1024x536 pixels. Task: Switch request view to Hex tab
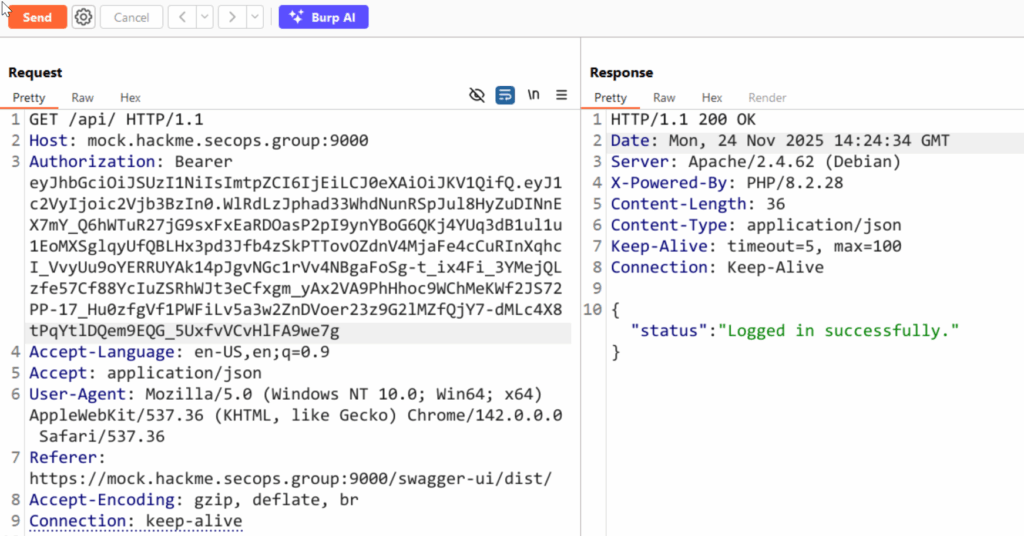click(130, 98)
